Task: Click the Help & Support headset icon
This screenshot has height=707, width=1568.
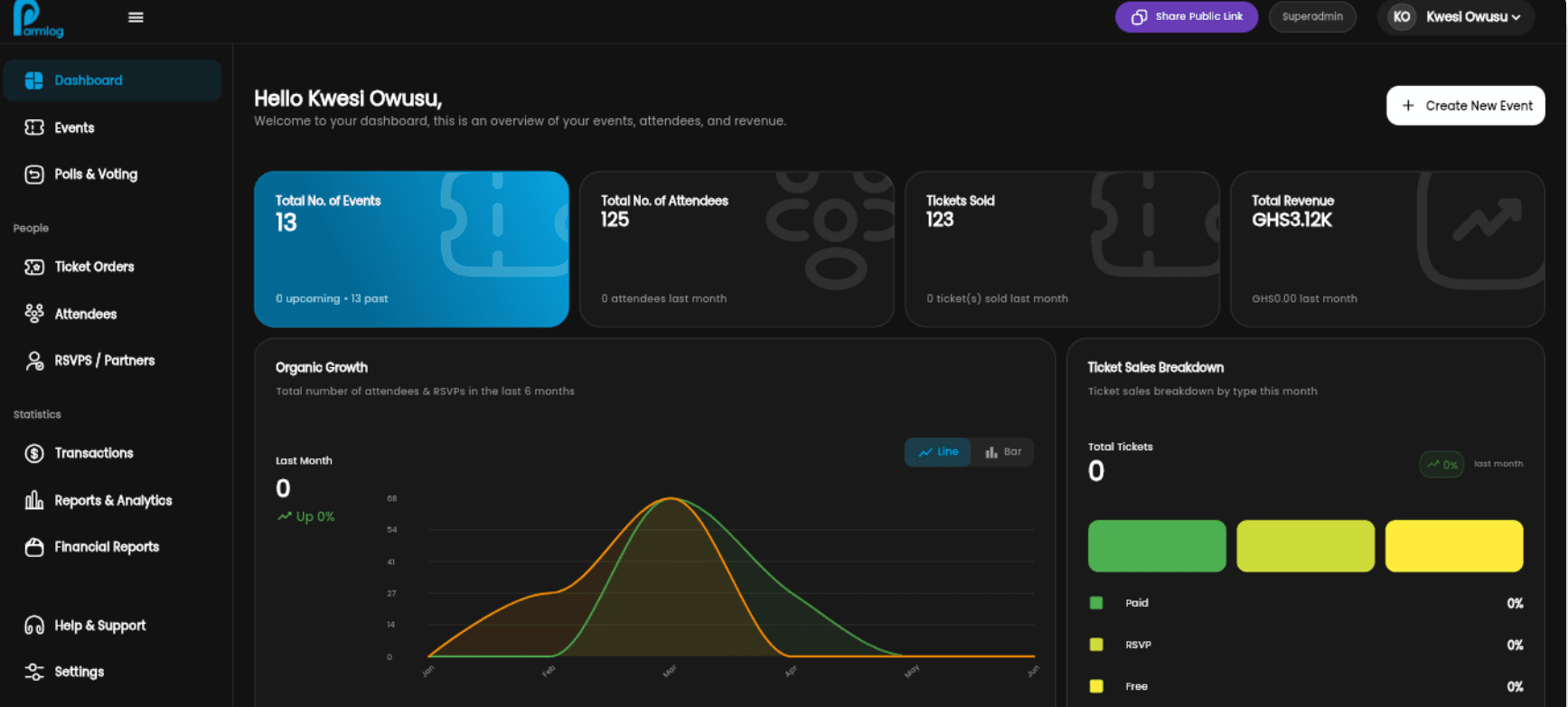Action: pyautogui.click(x=34, y=626)
